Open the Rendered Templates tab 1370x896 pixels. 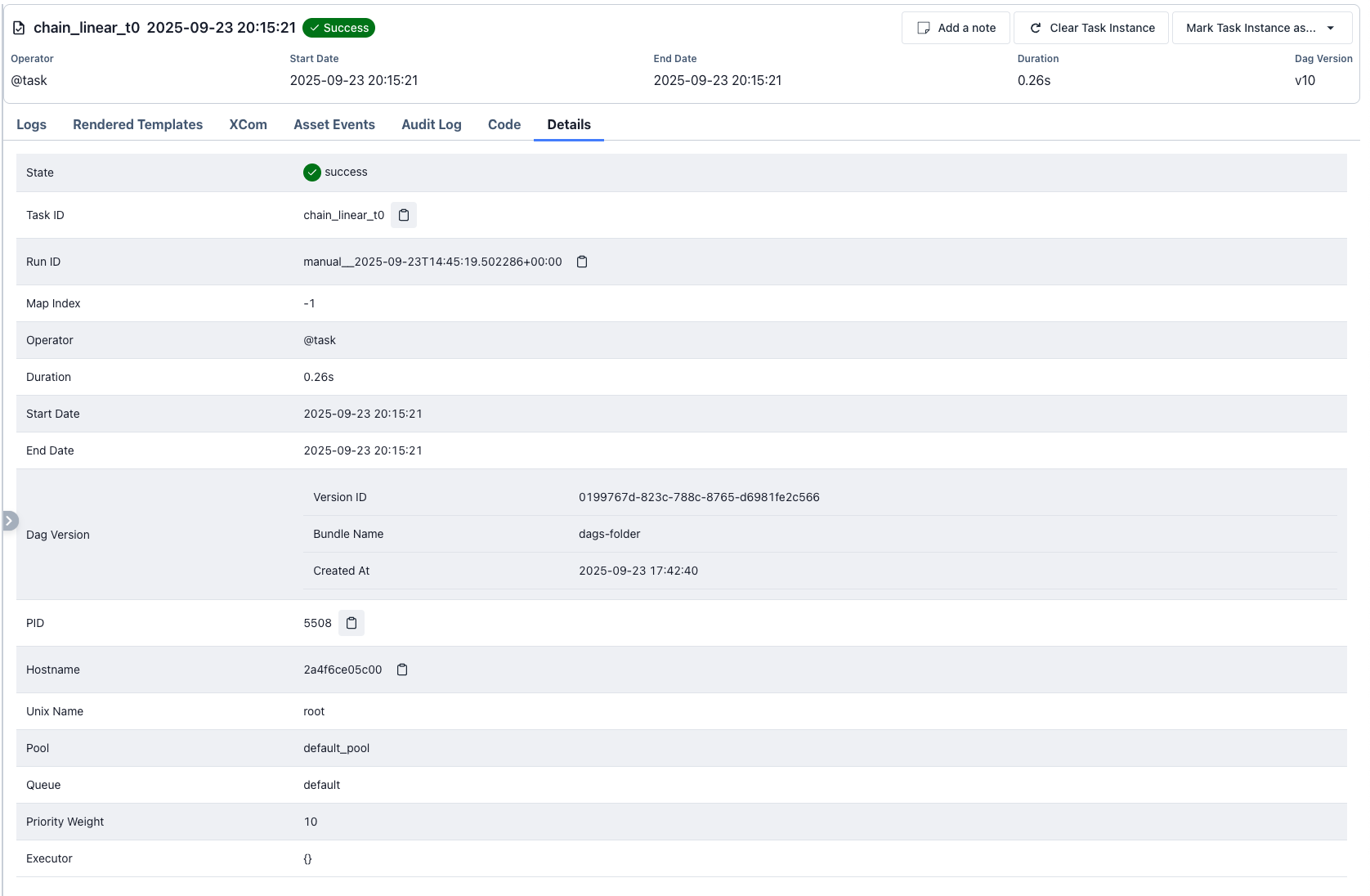[137, 124]
